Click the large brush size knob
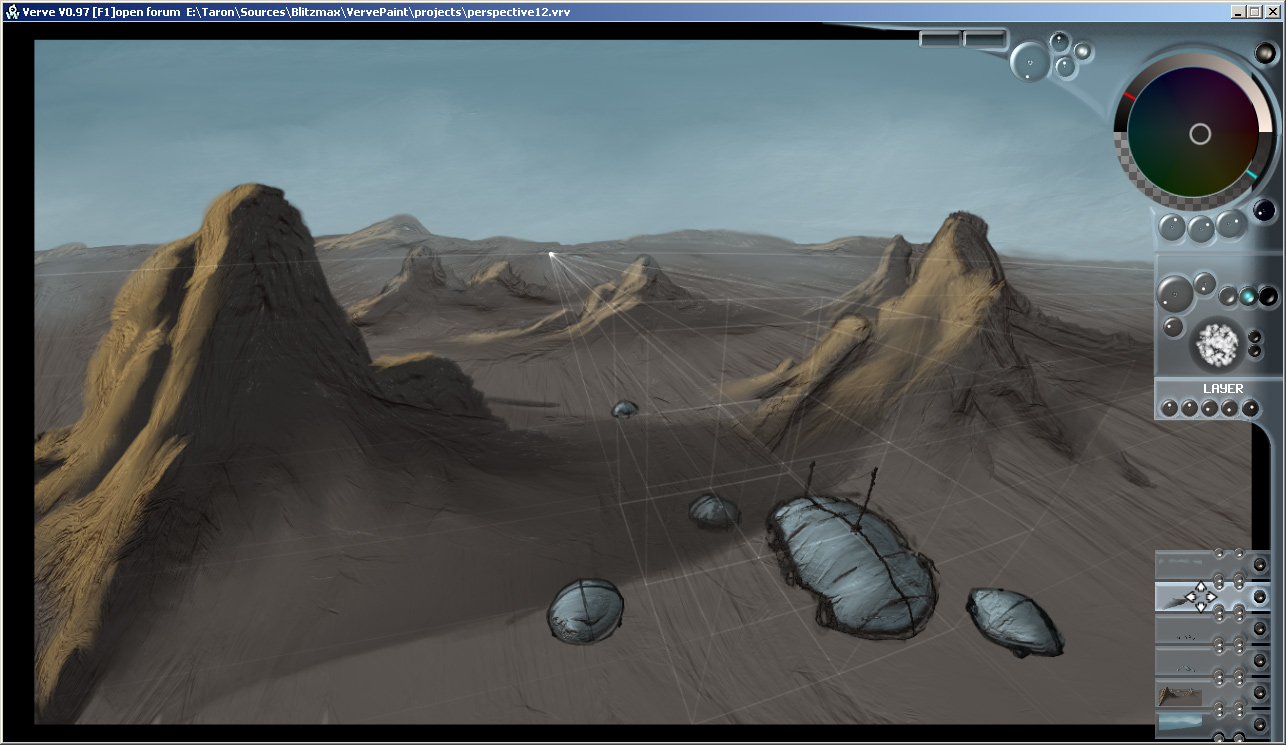Image resolution: width=1286 pixels, height=745 pixels. [1174, 294]
